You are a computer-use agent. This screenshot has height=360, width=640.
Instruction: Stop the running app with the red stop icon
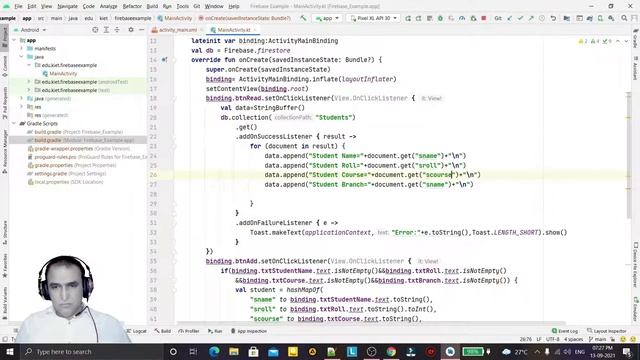click(x=484, y=18)
